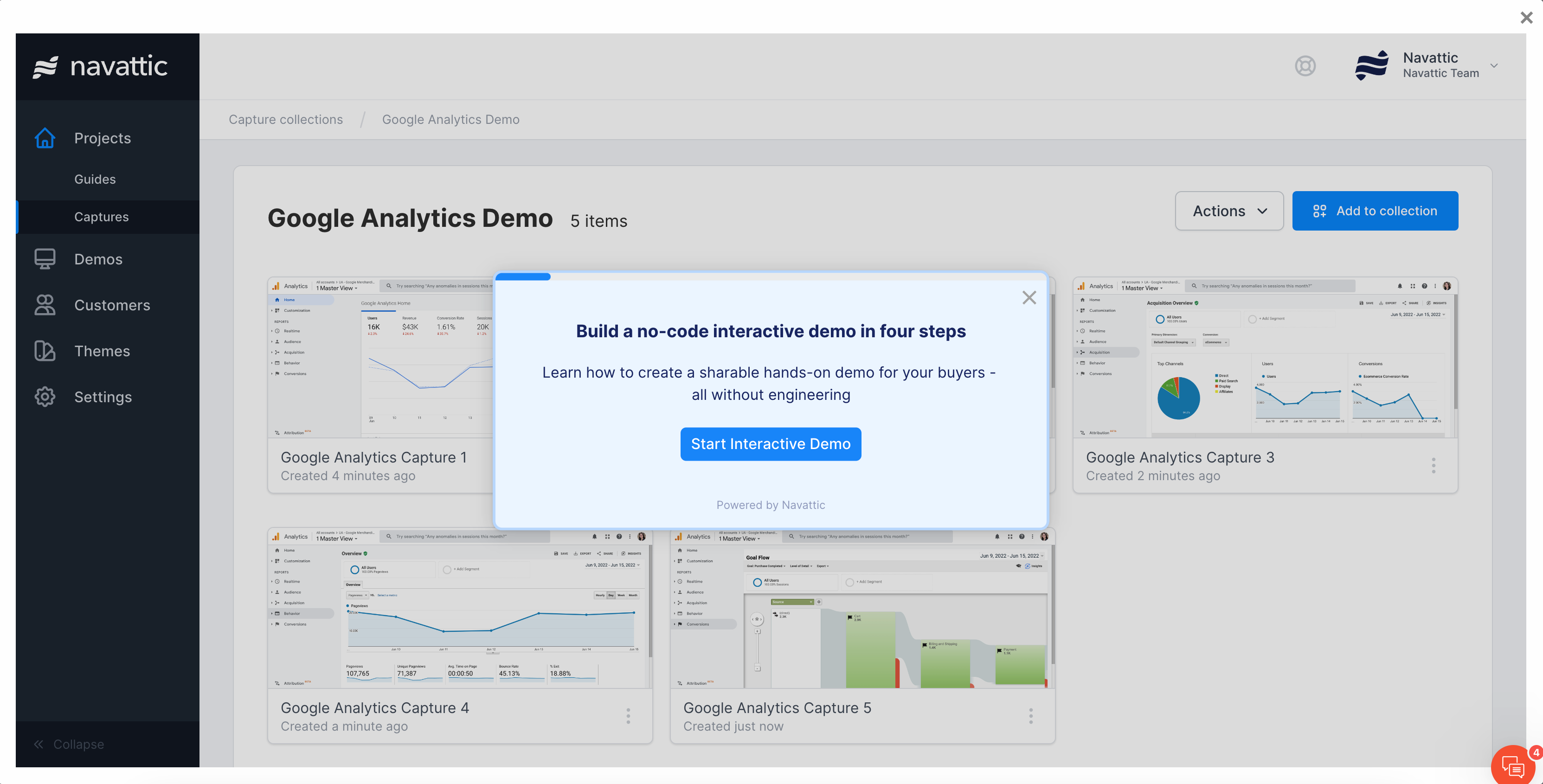Open Capture 5 three-dot menu
The width and height of the screenshot is (1543, 784).
click(1031, 716)
